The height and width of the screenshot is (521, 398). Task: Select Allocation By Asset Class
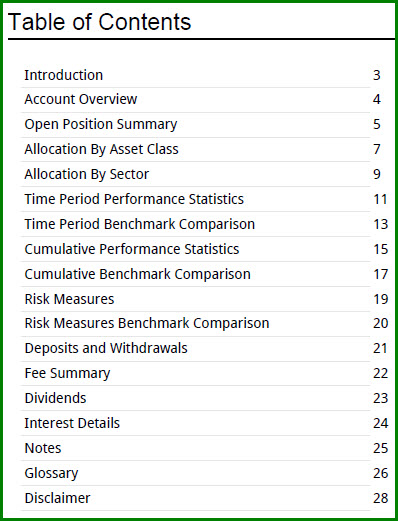click(x=101, y=149)
